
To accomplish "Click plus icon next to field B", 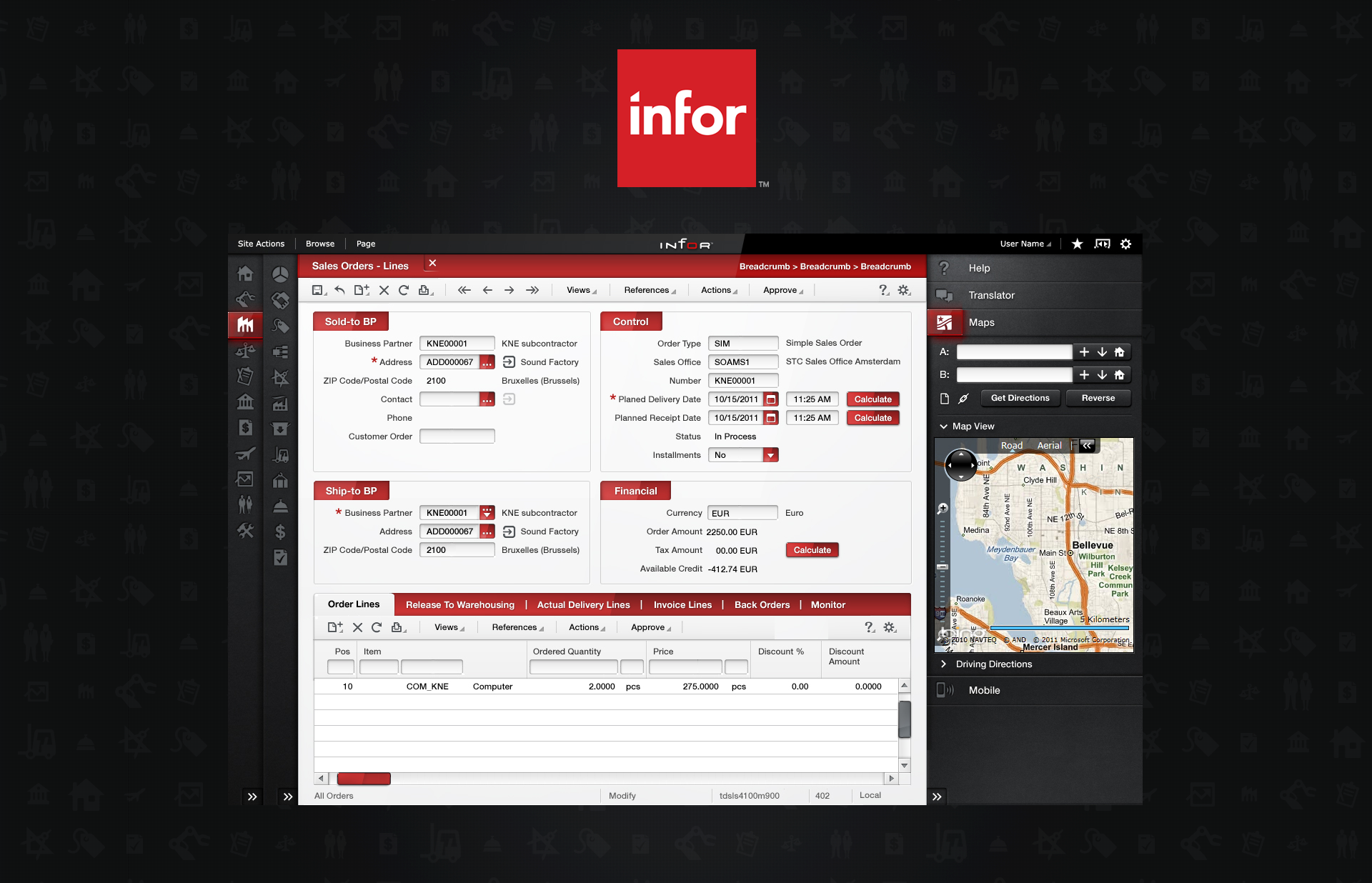I will [x=1084, y=374].
